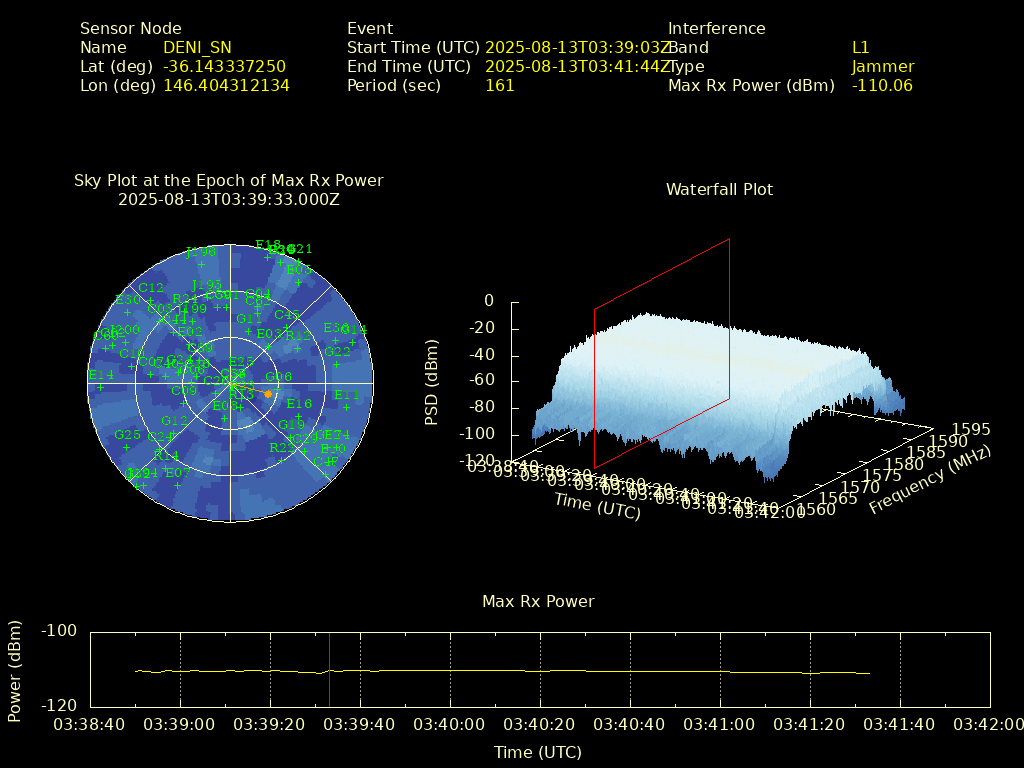Click the 03:40:00 tick on power time axis
Screen dimensions: 1024x768
pyautogui.click(x=450, y=724)
